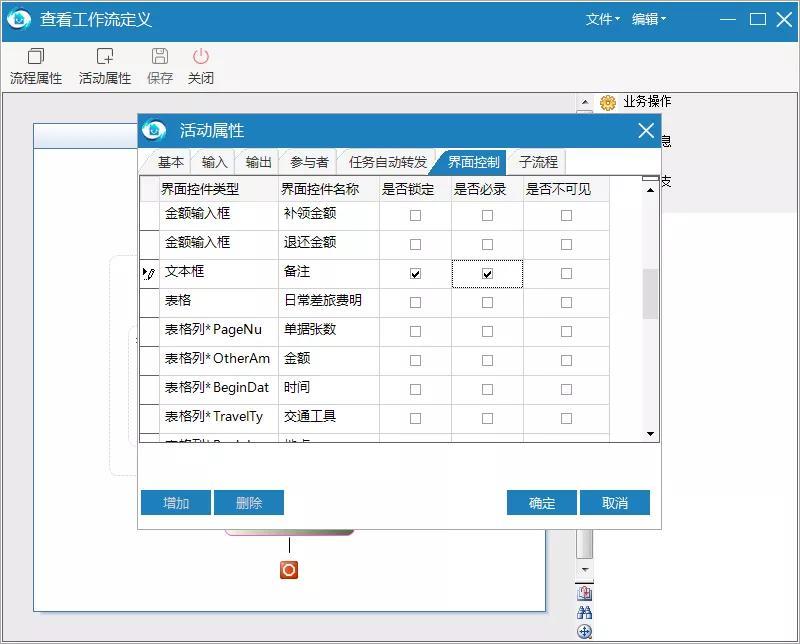Click table scrollbar down arrow

pos(650,434)
